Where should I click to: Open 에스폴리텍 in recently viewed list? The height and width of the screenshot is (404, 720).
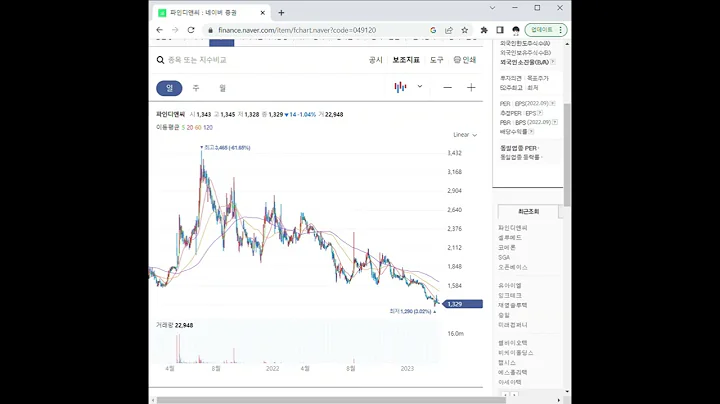click(x=513, y=372)
